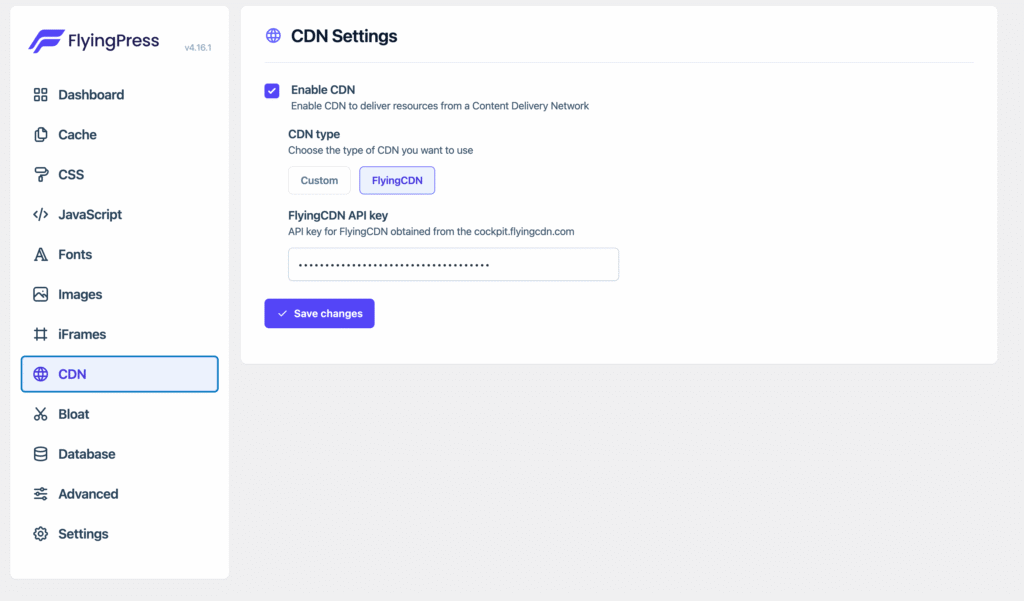
Task: Click the CSS paint roller icon
Action: (41, 175)
